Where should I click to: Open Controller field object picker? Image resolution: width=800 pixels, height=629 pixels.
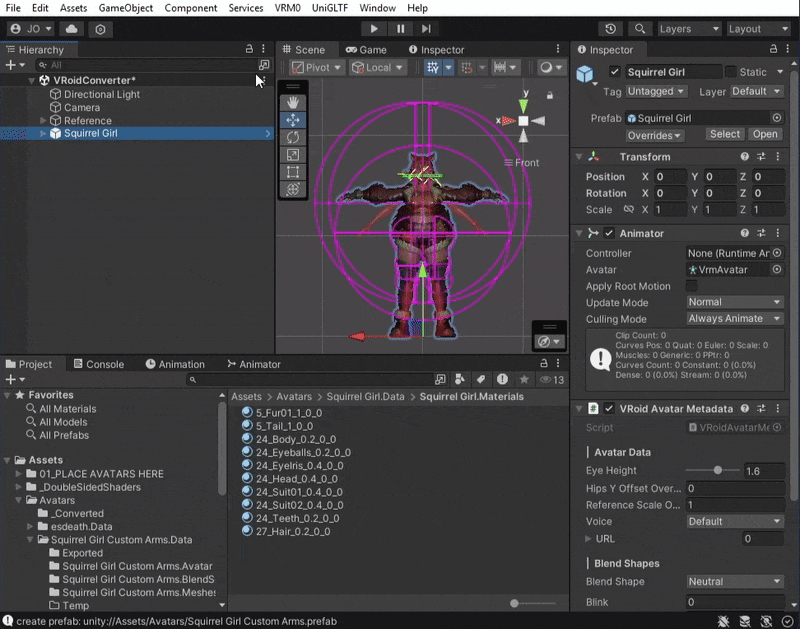(777, 253)
